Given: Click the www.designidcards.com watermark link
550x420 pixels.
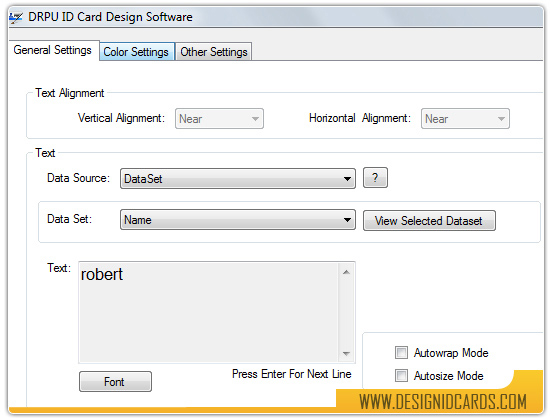Looking at the screenshot, I should click(442, 402).
